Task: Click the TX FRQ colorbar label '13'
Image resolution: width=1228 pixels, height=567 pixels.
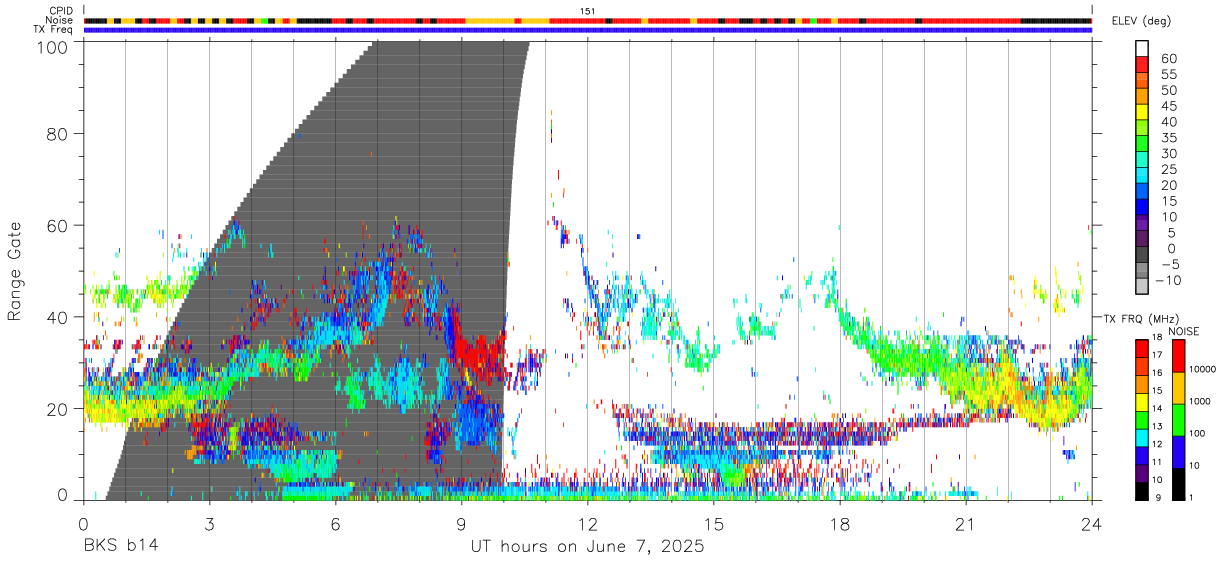Action: (1157, 426)
